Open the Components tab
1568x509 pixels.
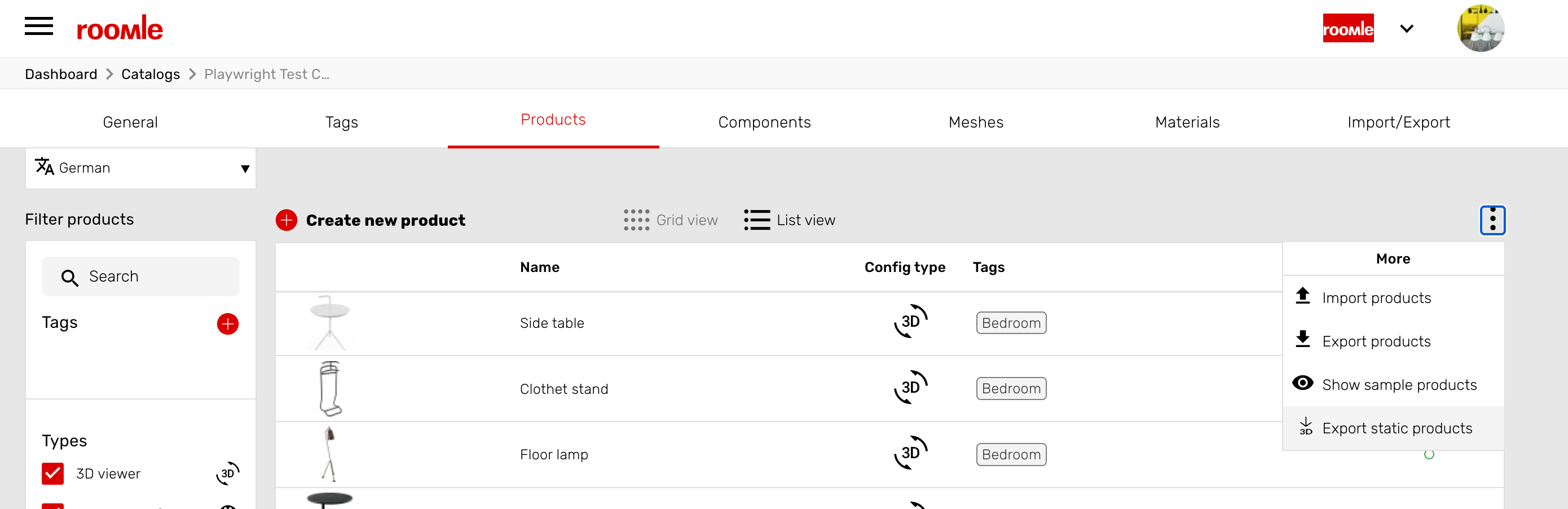[764, 122]
